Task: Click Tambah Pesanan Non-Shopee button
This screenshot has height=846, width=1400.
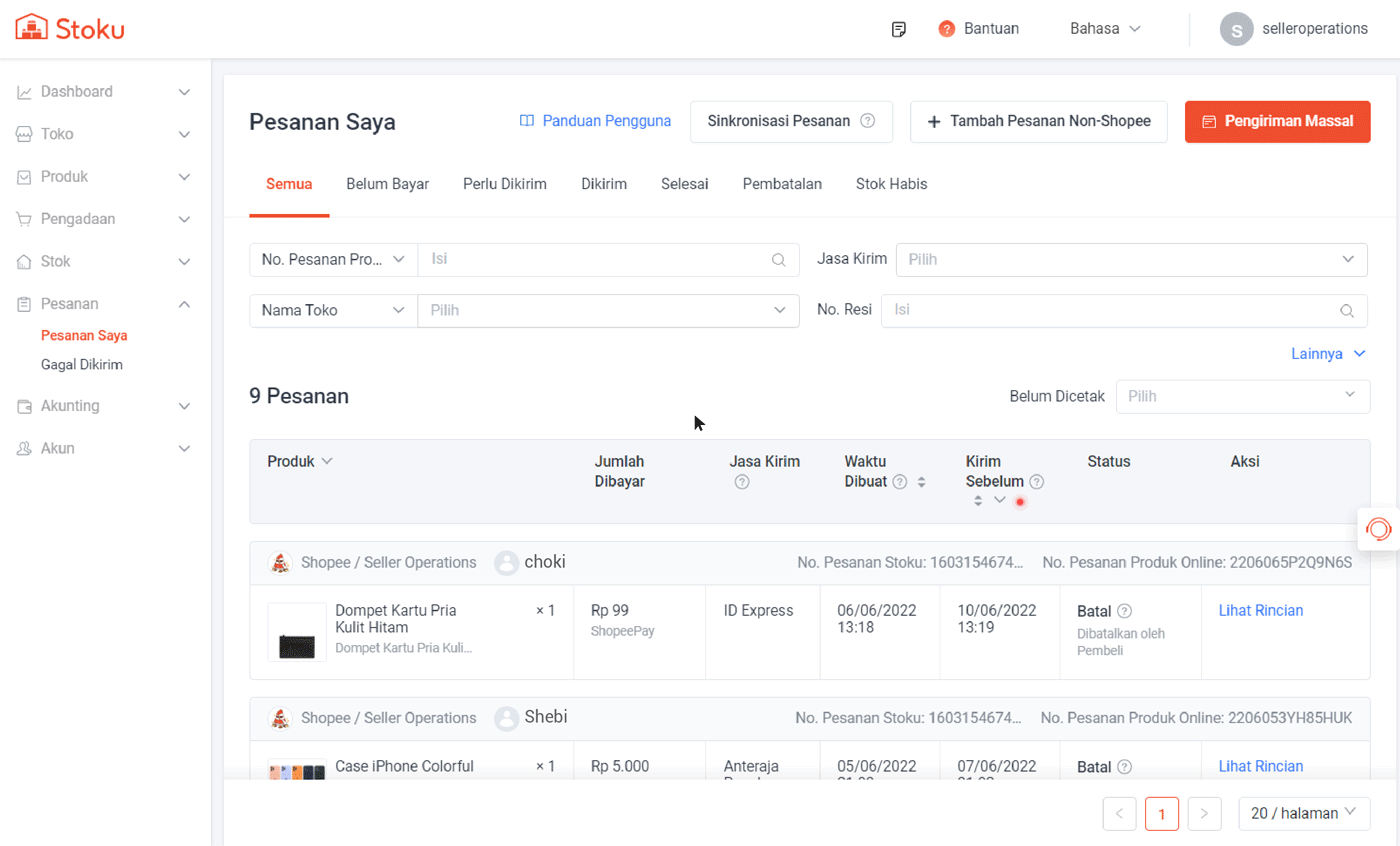Action: (x=1038, y=121)
